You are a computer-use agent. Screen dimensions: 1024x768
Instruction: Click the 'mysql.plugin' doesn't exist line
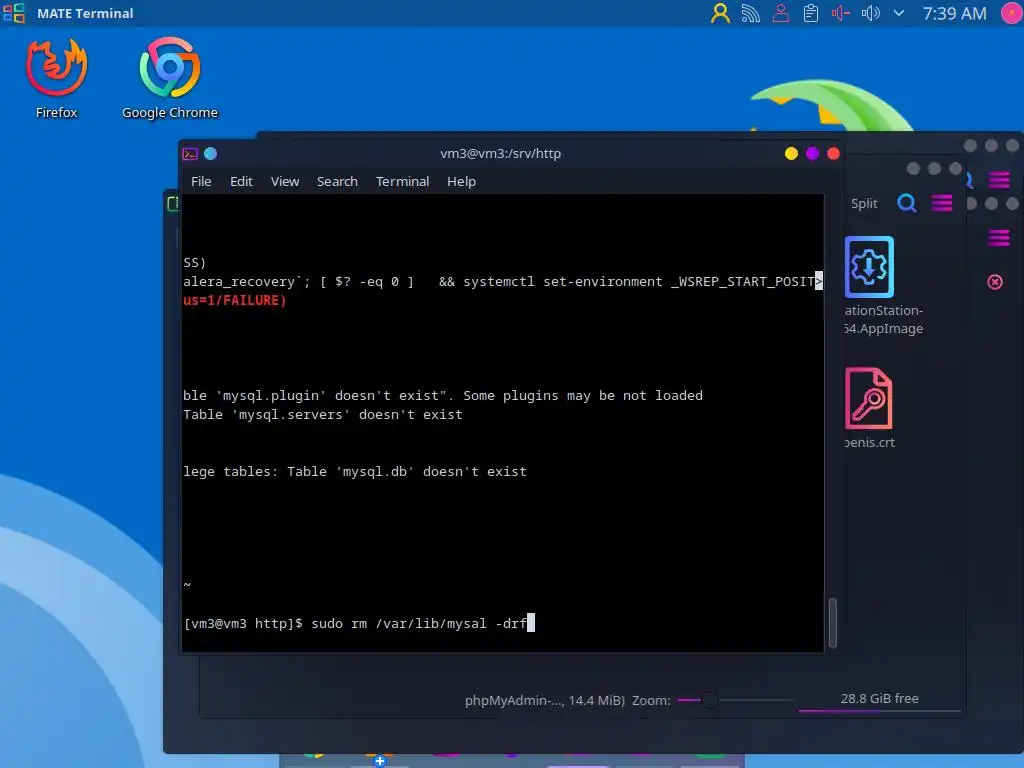pos(443,396)
